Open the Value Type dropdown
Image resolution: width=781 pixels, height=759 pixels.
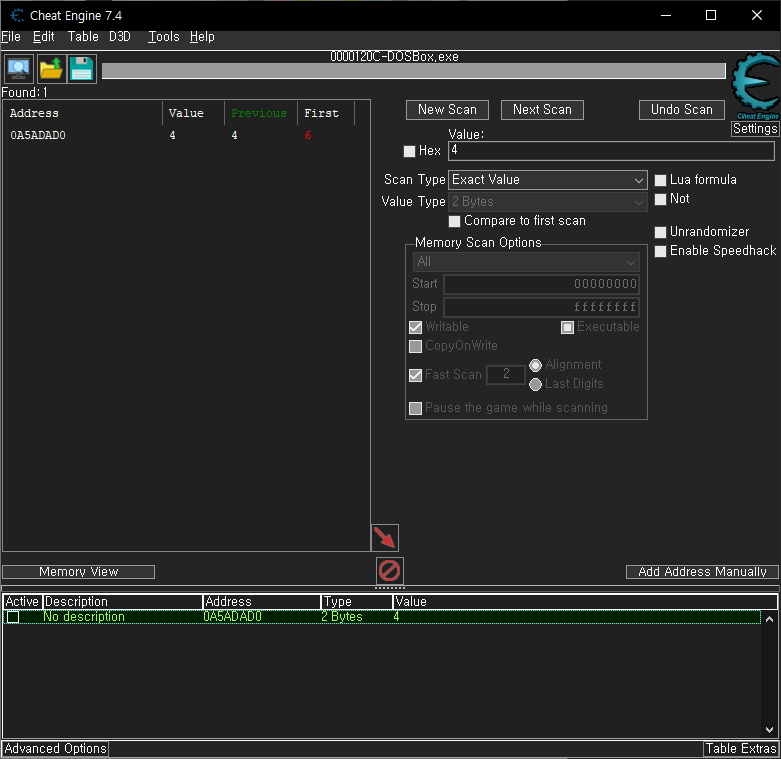coord(548,202)
